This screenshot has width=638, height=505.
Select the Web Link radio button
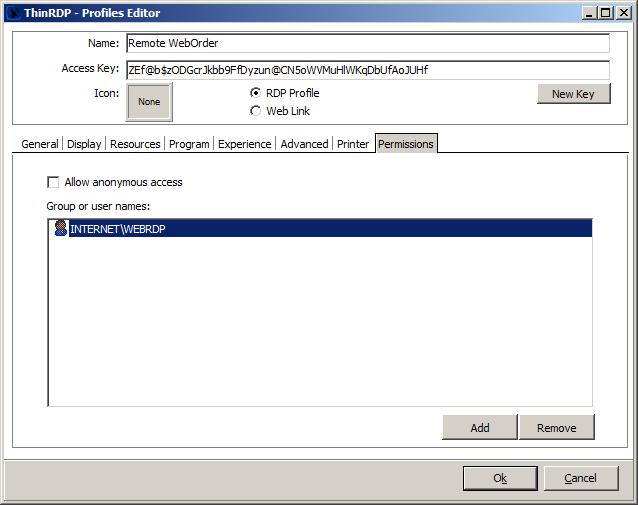[x=255, y=111]
